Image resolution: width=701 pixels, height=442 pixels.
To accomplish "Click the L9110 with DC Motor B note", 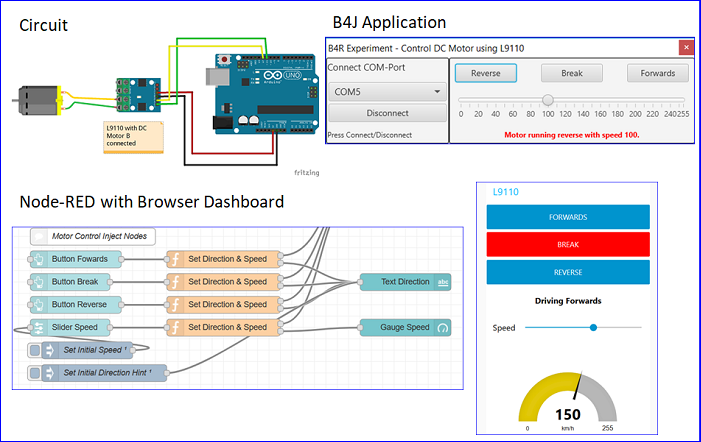I will tap(133, 137).
